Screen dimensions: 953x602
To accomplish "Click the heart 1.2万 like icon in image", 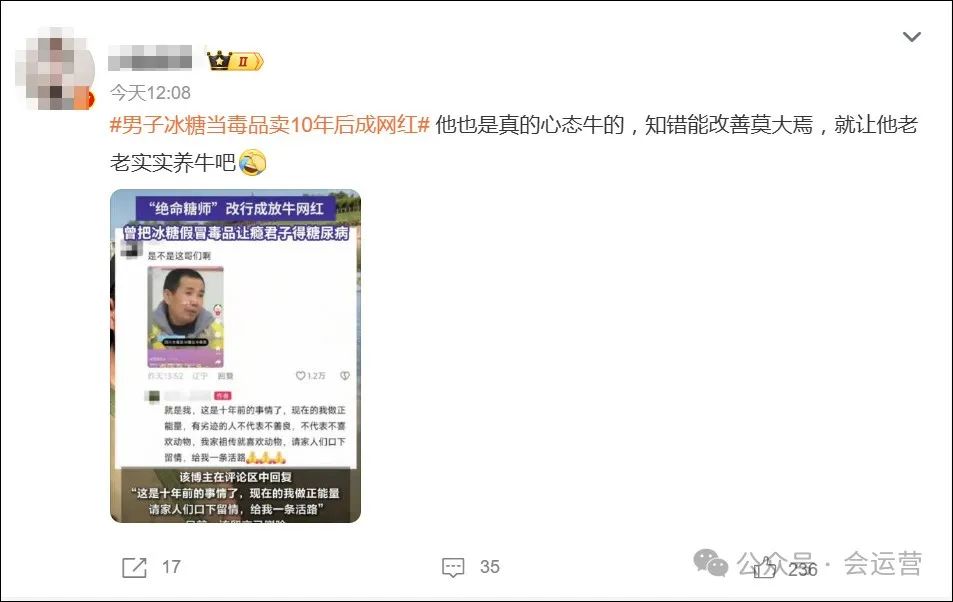I will 300,376.
